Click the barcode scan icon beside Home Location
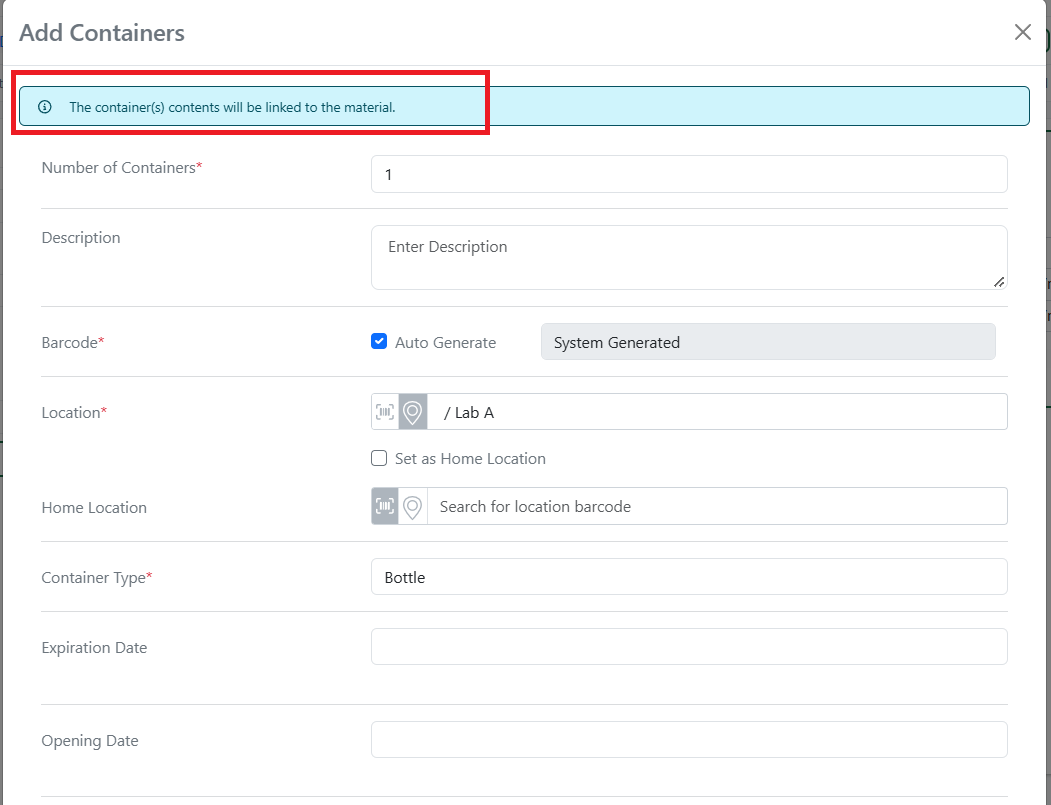This screenshot has height=805, width=1051. click(x=385, y=506)
